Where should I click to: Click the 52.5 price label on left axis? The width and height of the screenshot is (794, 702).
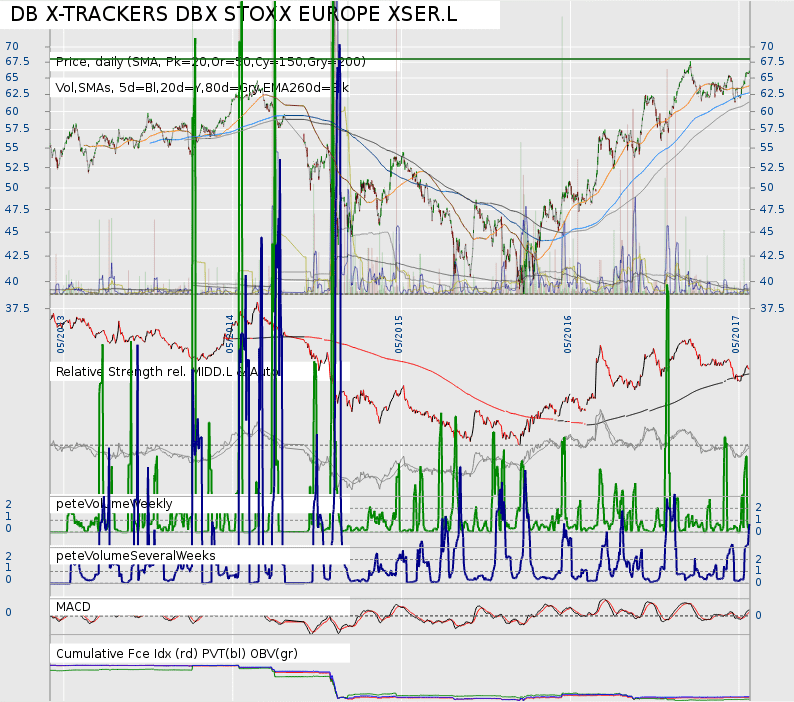pos(17,167)
